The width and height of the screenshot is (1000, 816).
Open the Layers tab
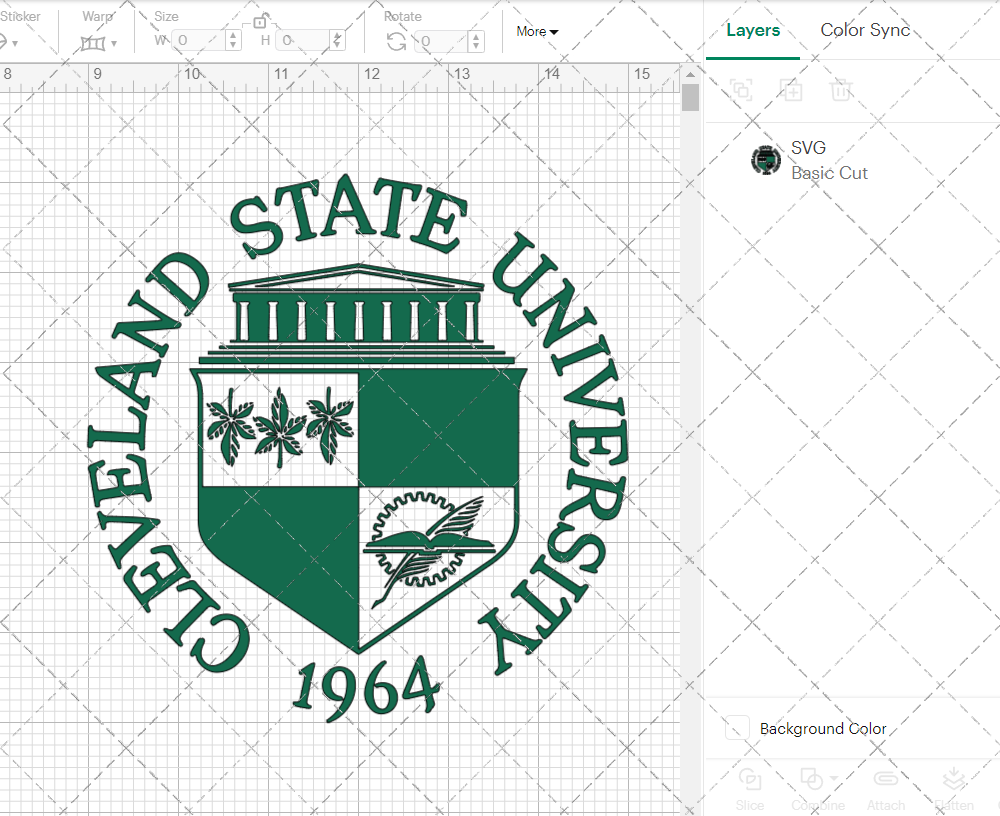(x=753, y=30)
